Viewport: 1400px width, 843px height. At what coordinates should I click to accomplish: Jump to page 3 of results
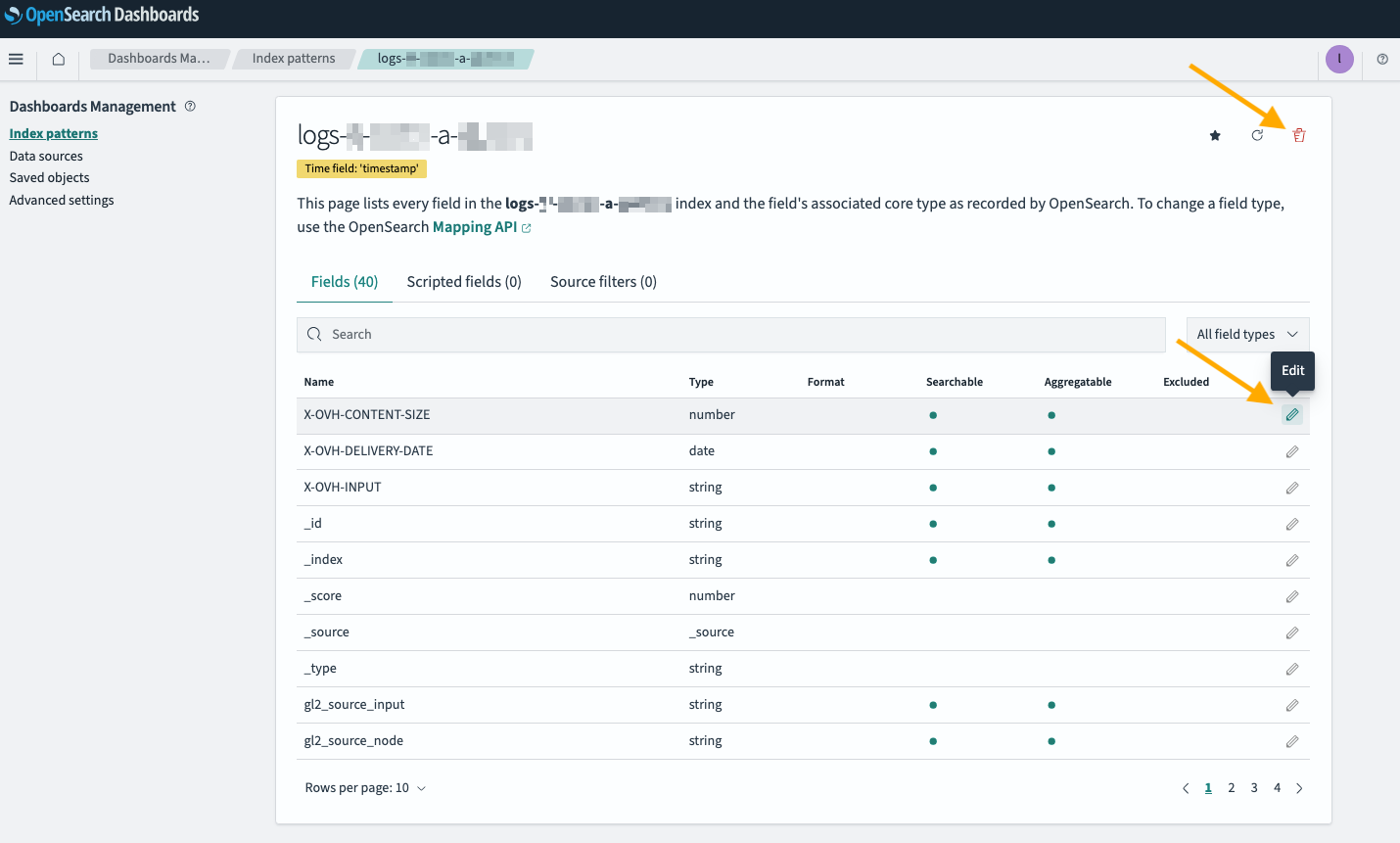(x=1254, y=788)
